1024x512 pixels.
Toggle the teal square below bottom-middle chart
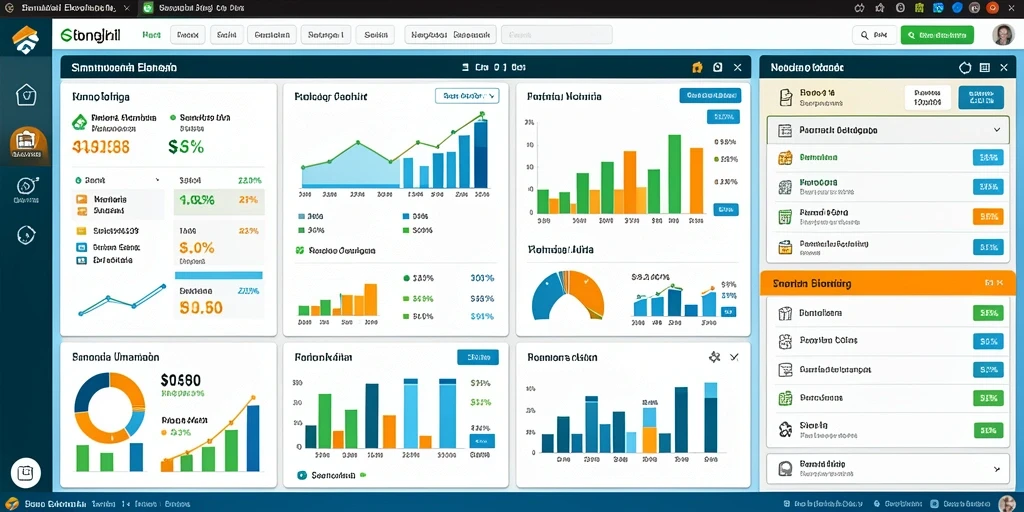(301, 475)
